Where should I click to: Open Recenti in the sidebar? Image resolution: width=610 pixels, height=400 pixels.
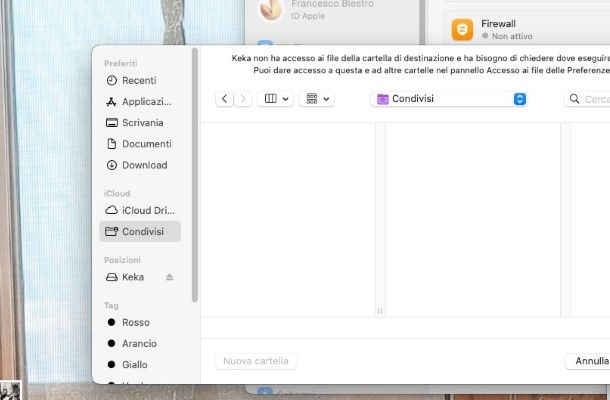pyautogui.click(x=140, y=81)
